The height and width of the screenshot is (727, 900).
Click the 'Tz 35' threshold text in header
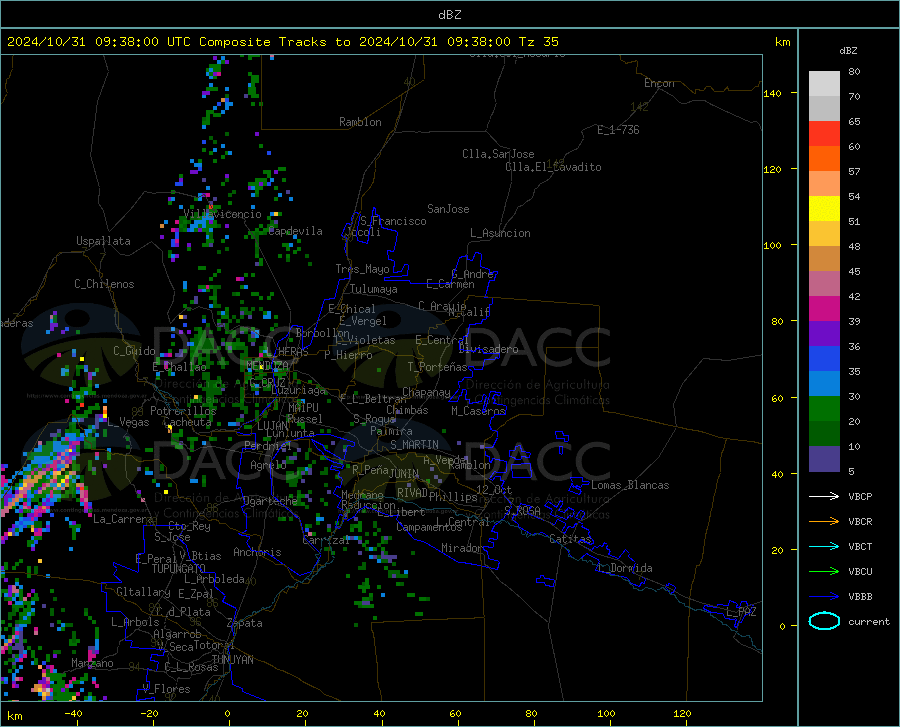(538, 42)
